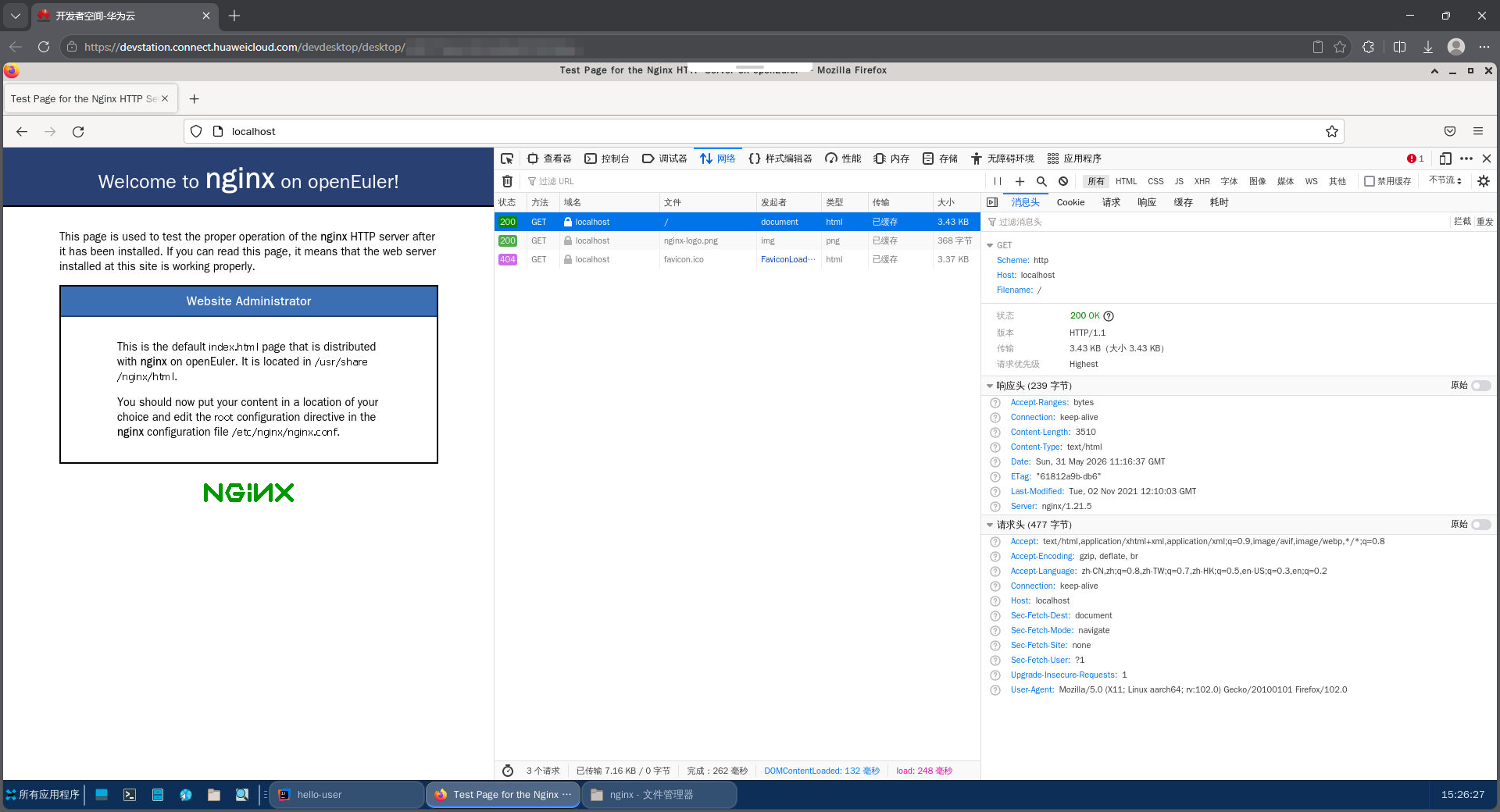This screenshot has height=812, width=1500.
Task: Open the 样式编辑器 style editor tab
Action: click(x=780, y=158)
